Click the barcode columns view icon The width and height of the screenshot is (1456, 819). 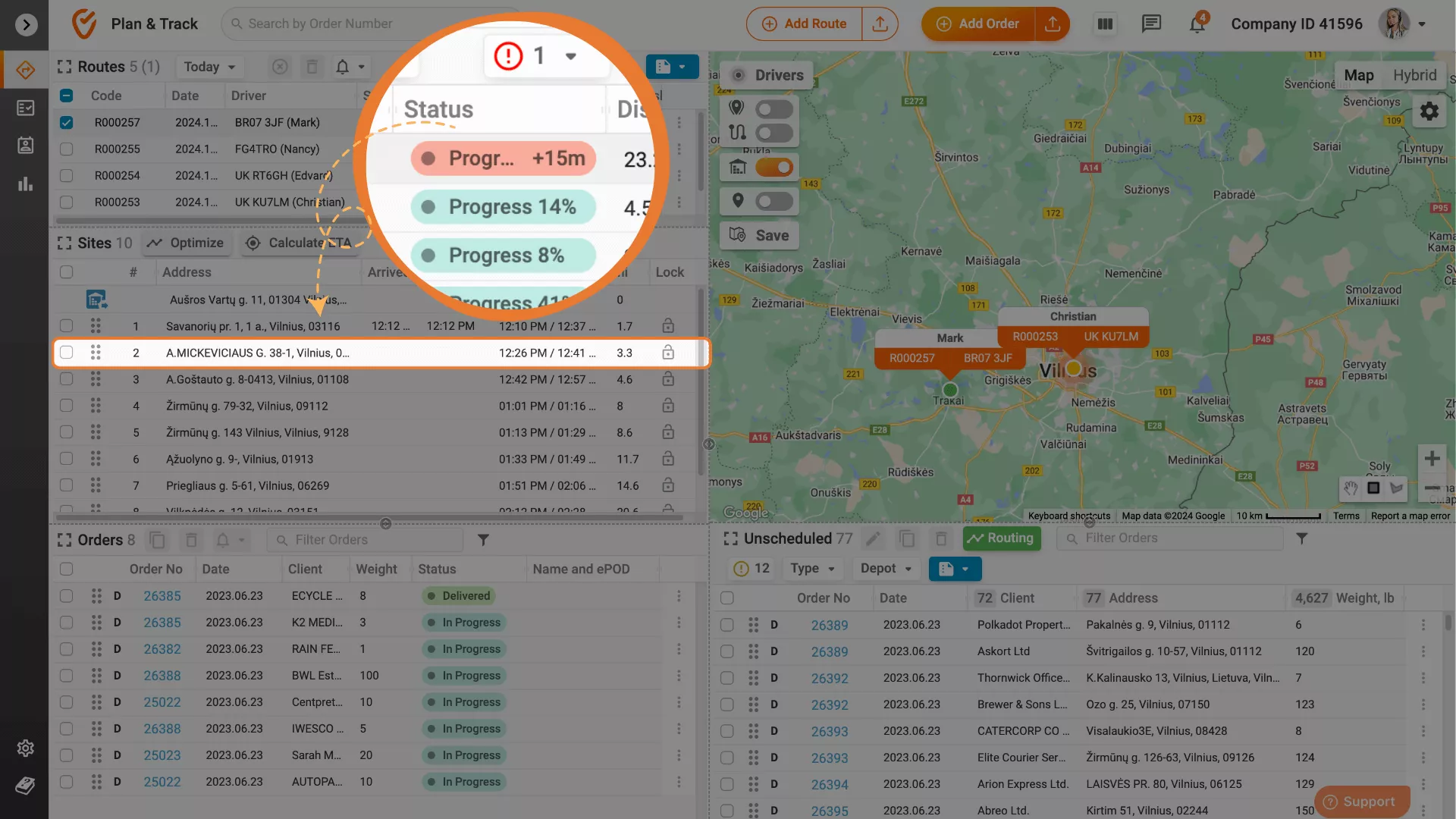(1105, 24)
